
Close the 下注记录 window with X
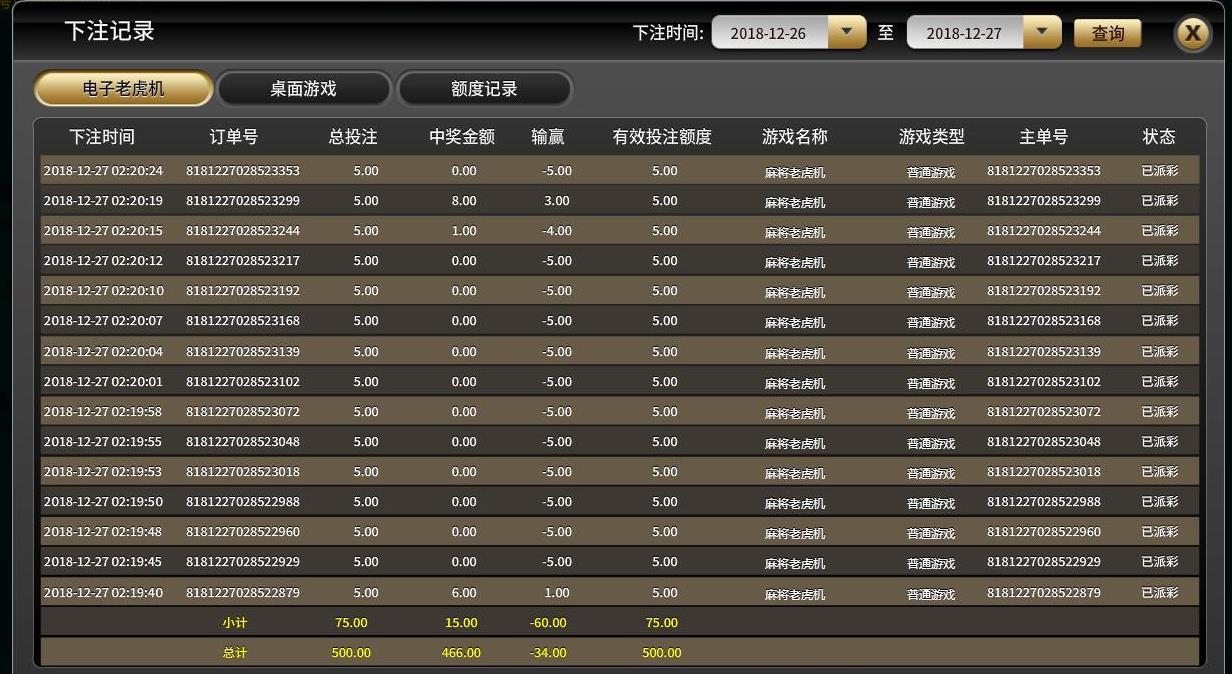[x=1192, y=33]
